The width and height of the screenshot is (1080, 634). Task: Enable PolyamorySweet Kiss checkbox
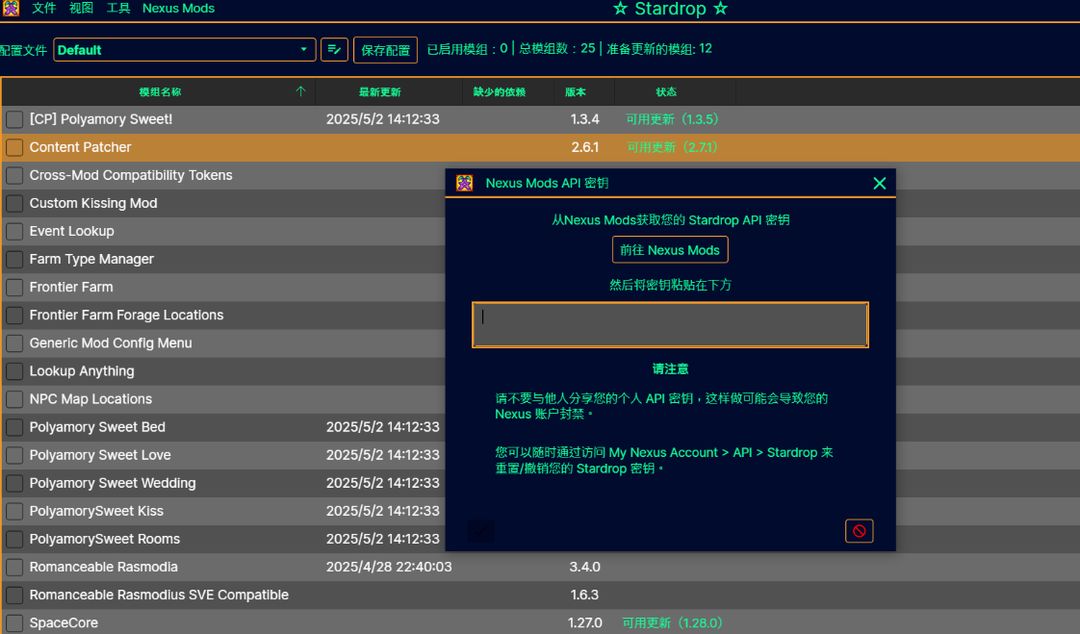pos(14,511)
